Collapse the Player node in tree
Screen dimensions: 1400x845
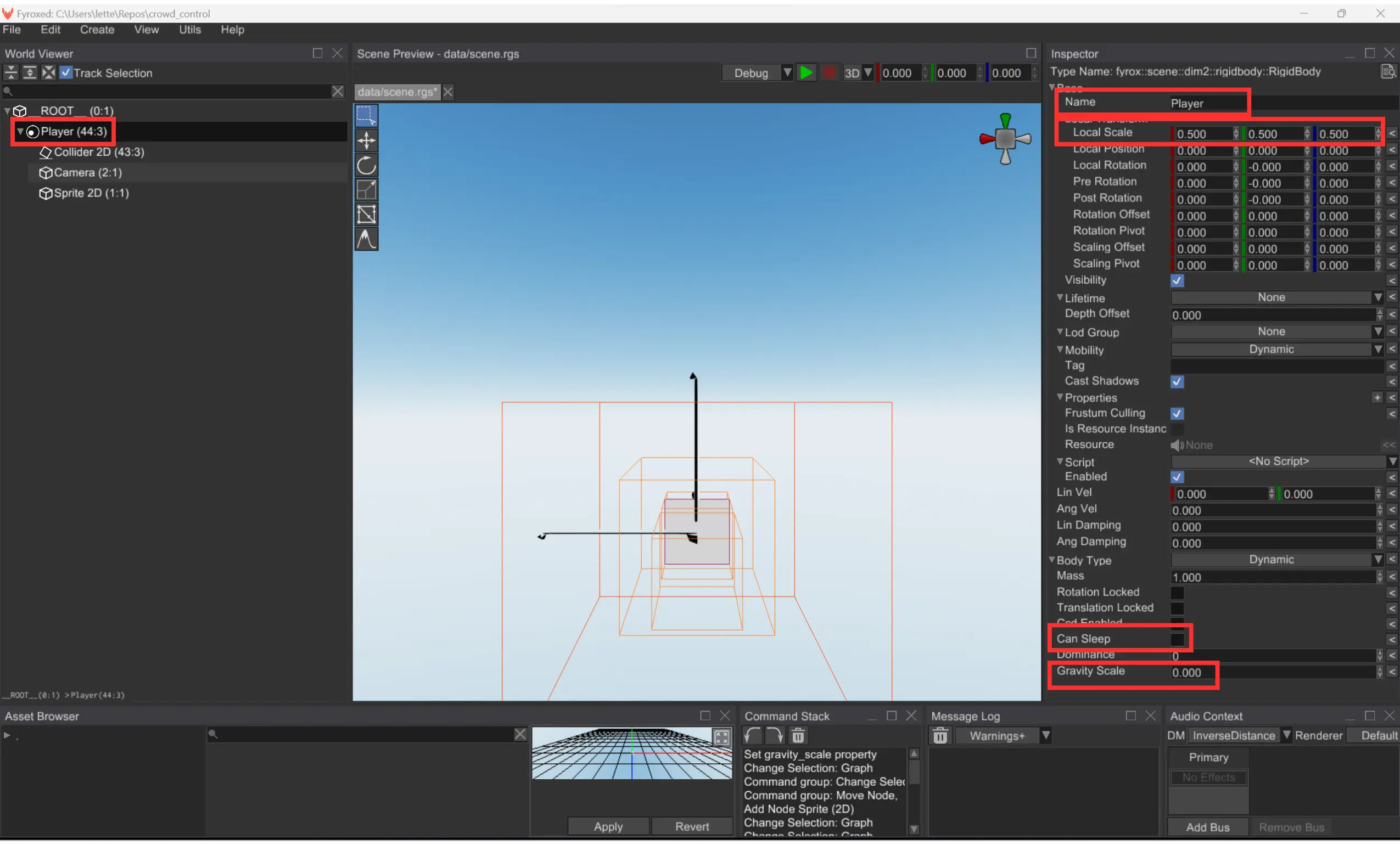tap(20, 132)
